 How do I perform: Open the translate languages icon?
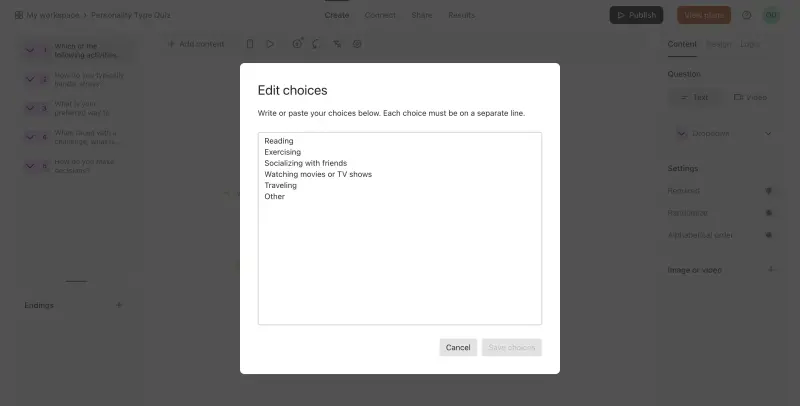click(x=337, y=44)
